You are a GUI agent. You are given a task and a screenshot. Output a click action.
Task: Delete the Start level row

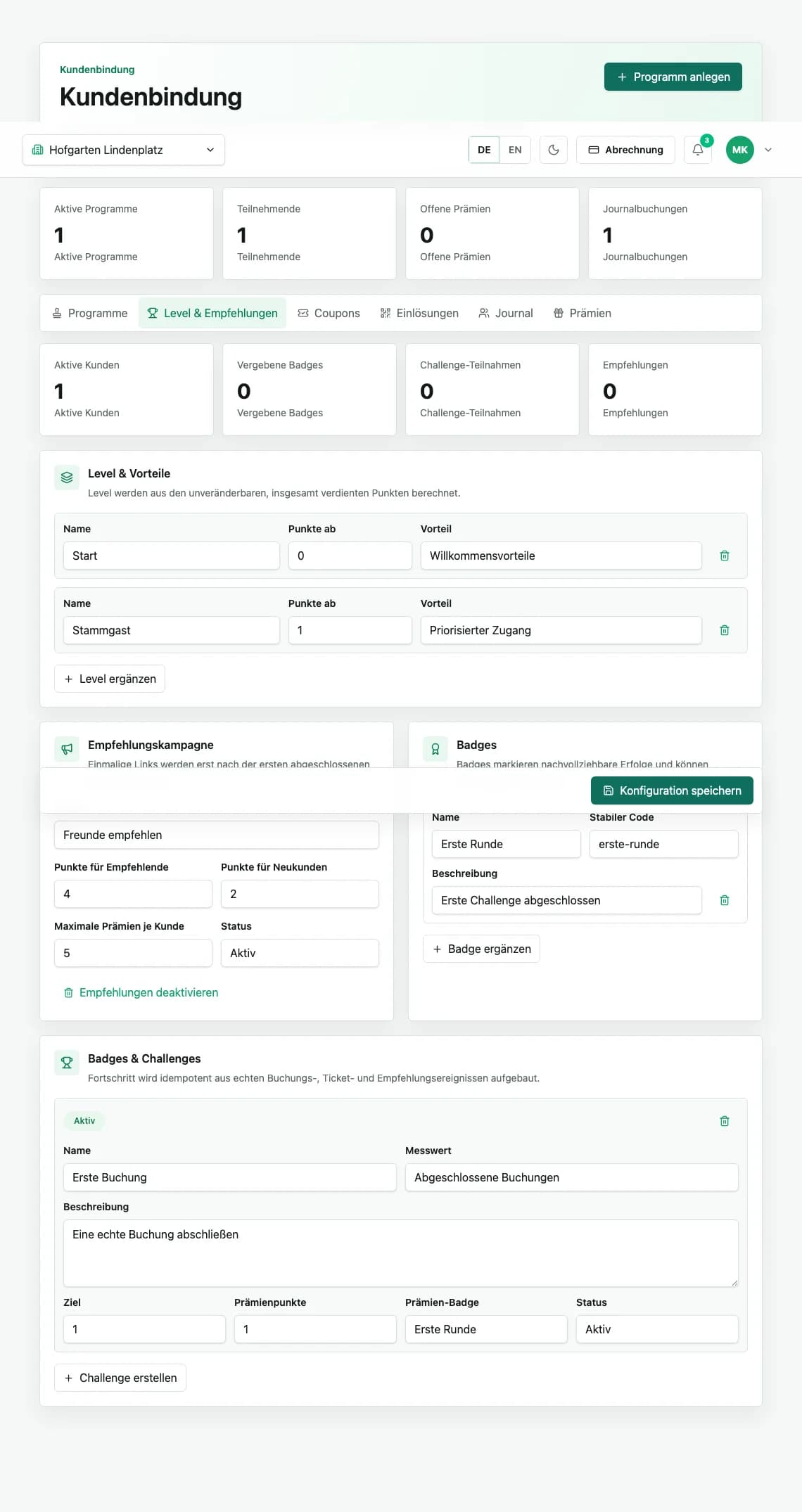[725, 556]
